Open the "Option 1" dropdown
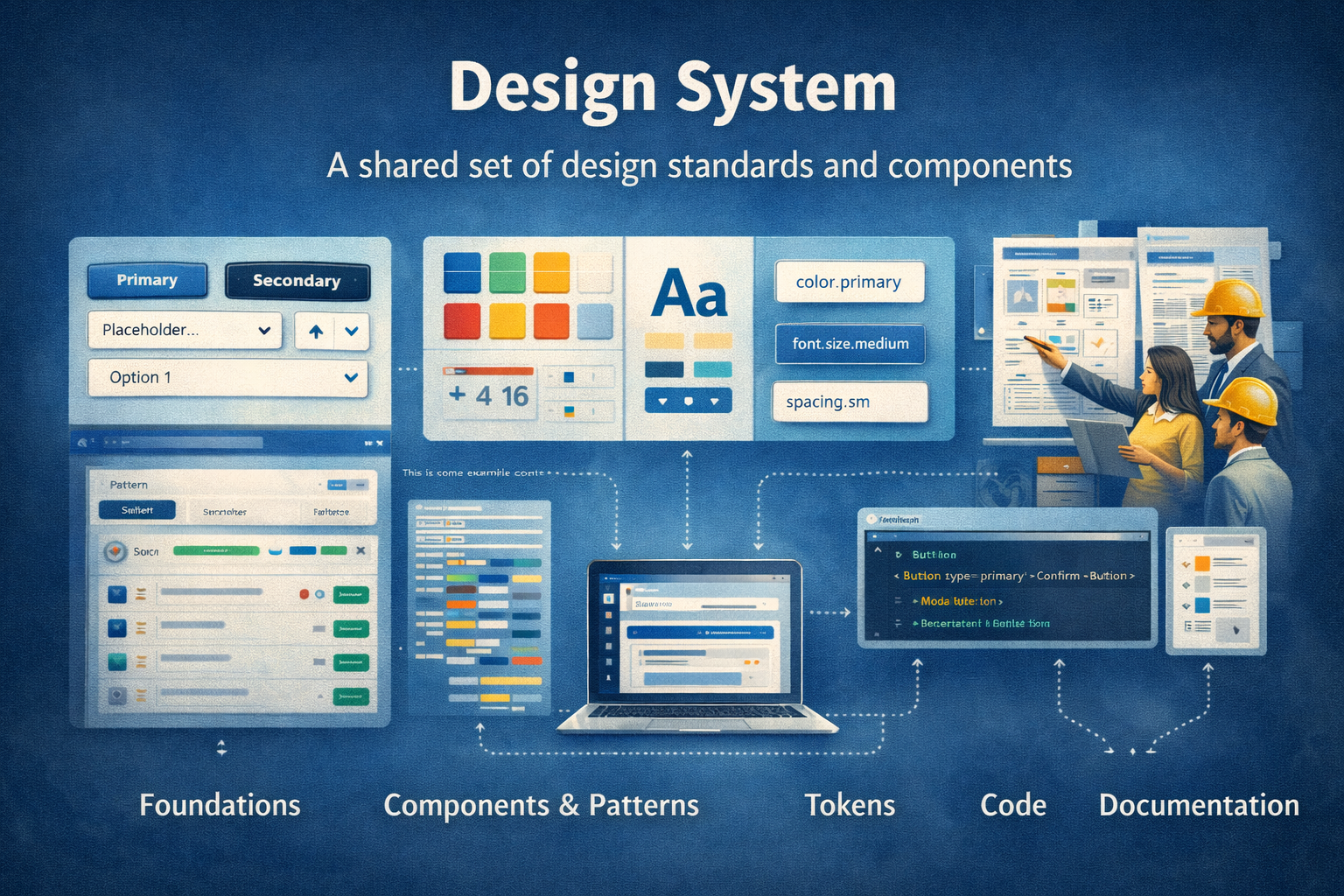Image resolution: width=1344 pixels, height=896 pixels. pyautogui.click(x=227, y=377)
